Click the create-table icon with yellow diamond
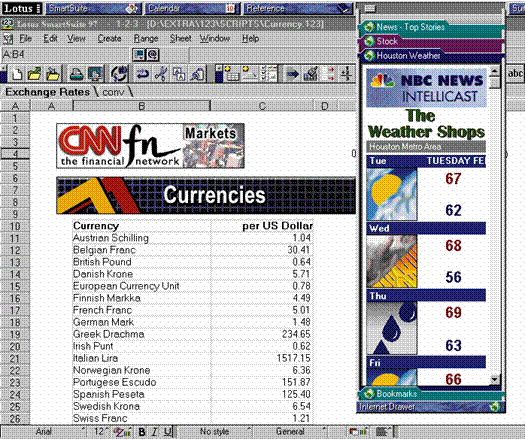This screenshot has height=439, width=525. pos(231,74)
